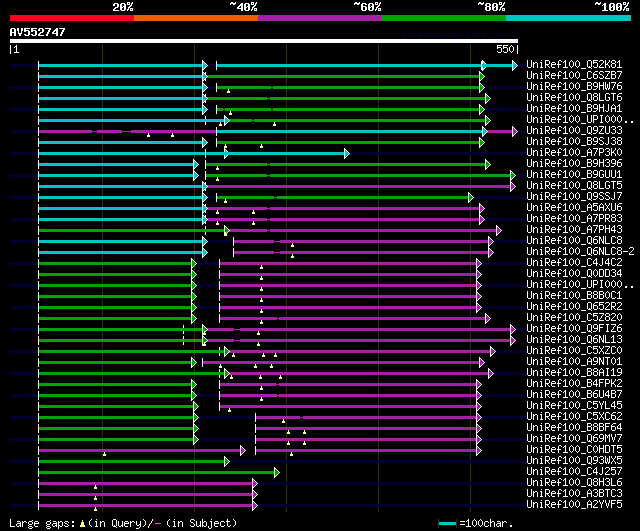Image resolution: width=640 pixels, height=531 pixels.
Task: Click the cyan arrowhead ending the A7P3K0 alignment
Action: 347,153
